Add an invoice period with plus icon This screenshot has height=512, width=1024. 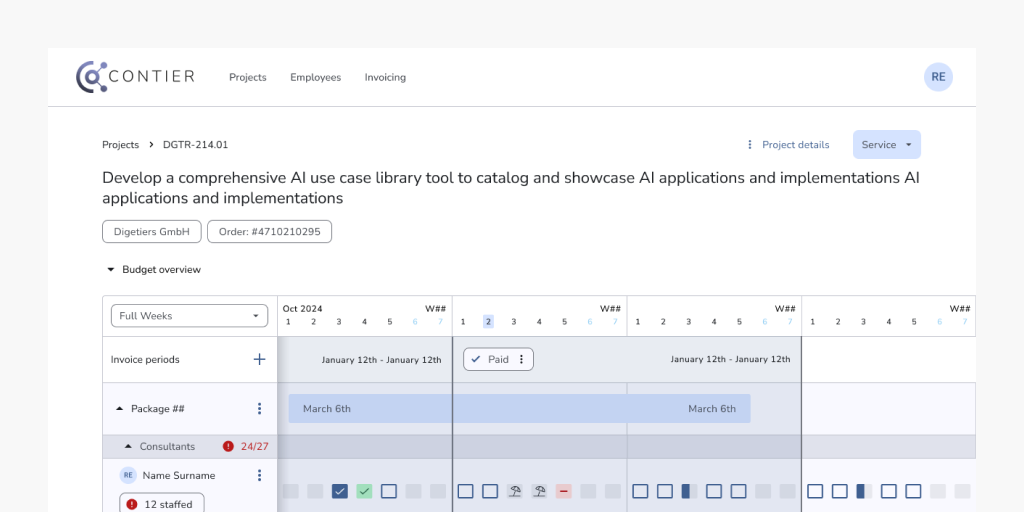259,359
